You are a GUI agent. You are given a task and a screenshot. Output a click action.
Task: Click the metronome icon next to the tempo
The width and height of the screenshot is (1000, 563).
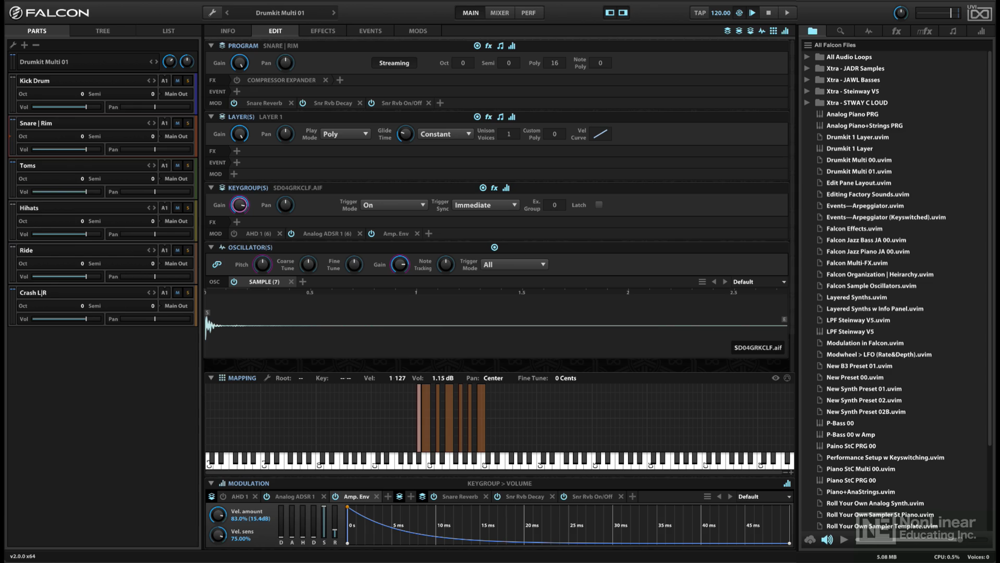740,13
